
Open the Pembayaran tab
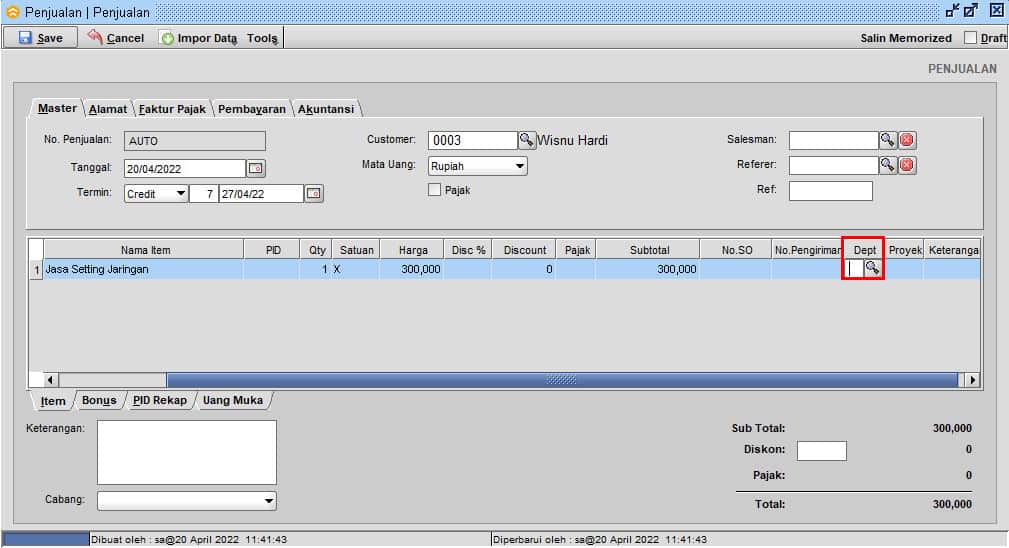(x=252, y=109)
